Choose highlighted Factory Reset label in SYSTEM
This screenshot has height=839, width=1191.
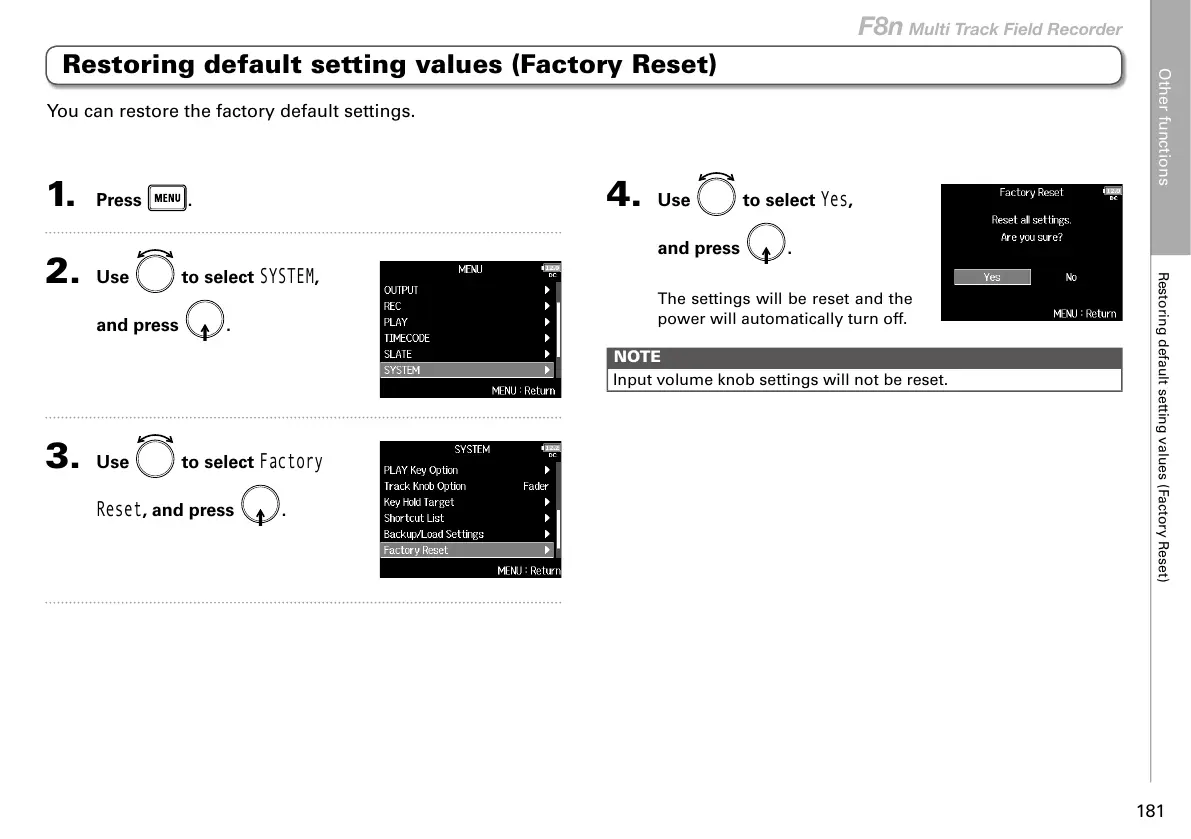click(x=415, y=550)
